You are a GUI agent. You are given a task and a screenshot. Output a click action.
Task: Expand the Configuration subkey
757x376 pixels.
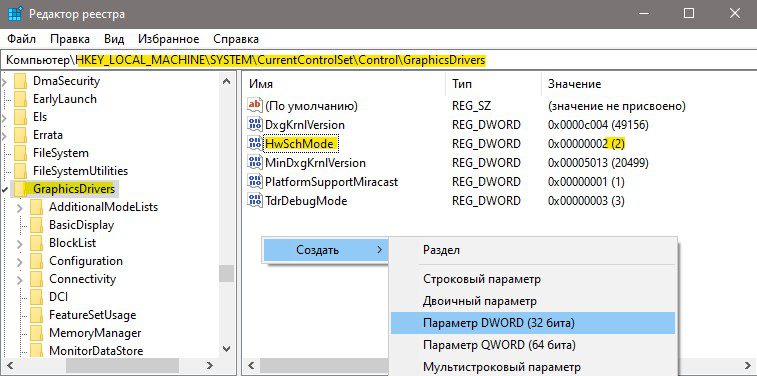tap(20, 262)
